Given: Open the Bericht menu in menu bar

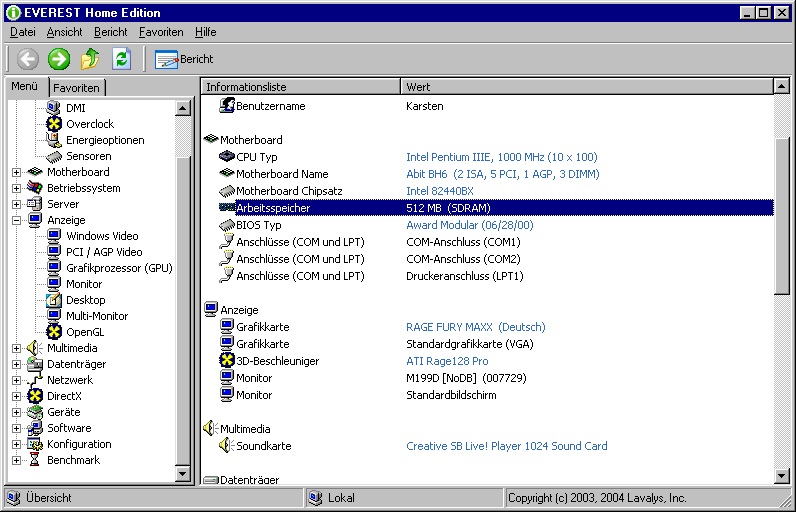Looking at the screenshot, I should coord(110,32).
